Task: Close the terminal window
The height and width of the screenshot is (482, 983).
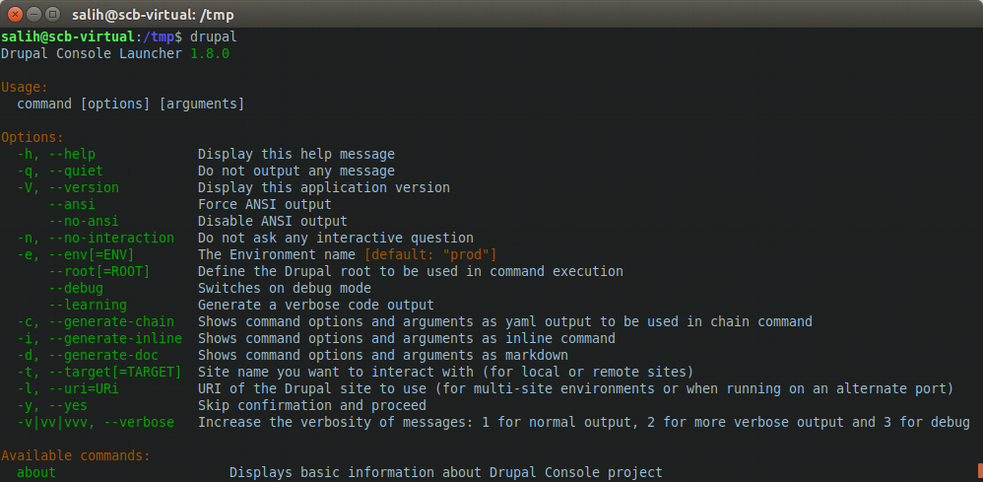Action: point(14,14)
